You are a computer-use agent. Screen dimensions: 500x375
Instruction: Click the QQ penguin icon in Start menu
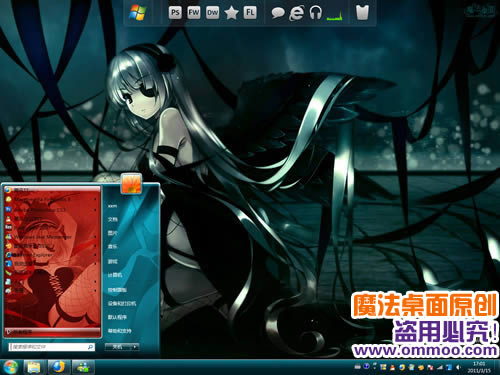[x=8, y=219]
